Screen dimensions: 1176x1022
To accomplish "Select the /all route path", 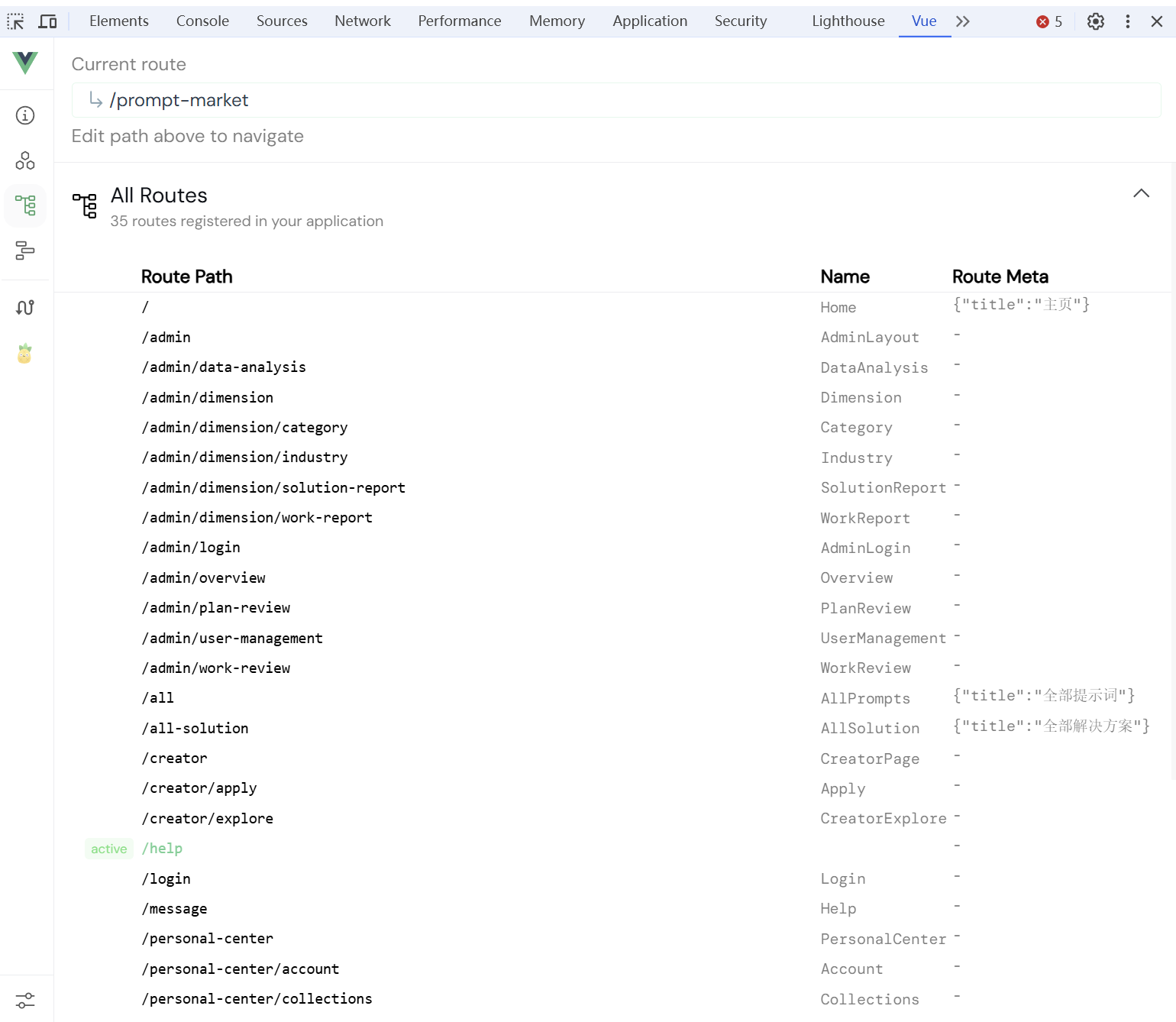I will (x=158, y=698).
